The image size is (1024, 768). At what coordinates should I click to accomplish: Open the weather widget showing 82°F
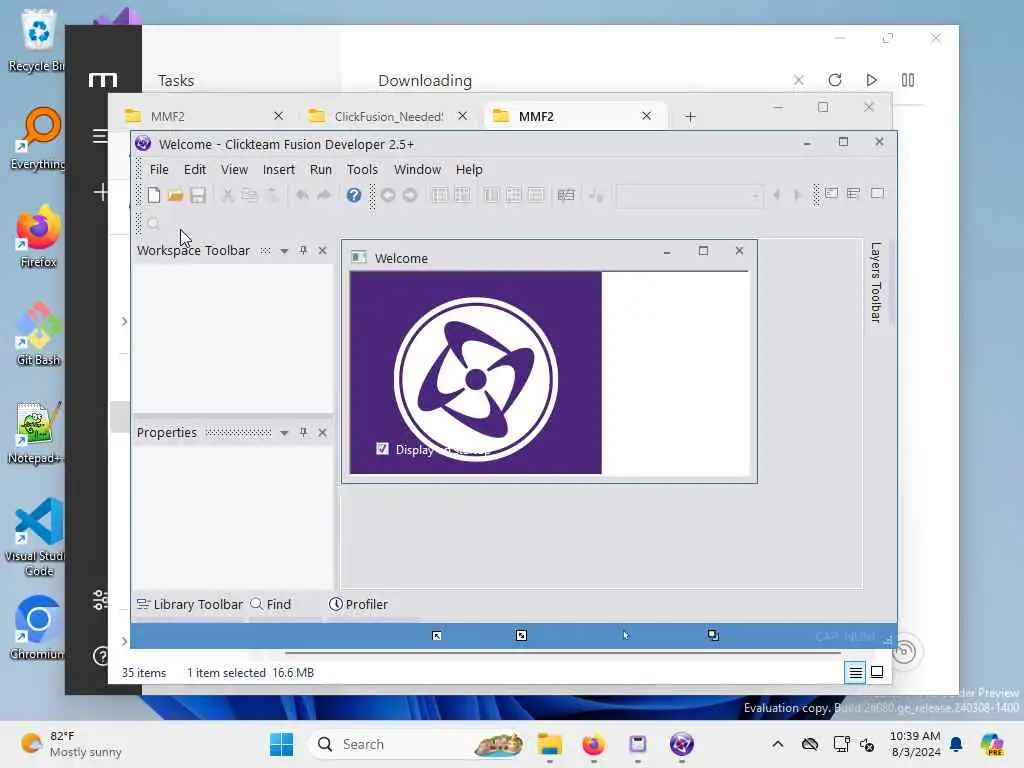click(x=72, y=744)
